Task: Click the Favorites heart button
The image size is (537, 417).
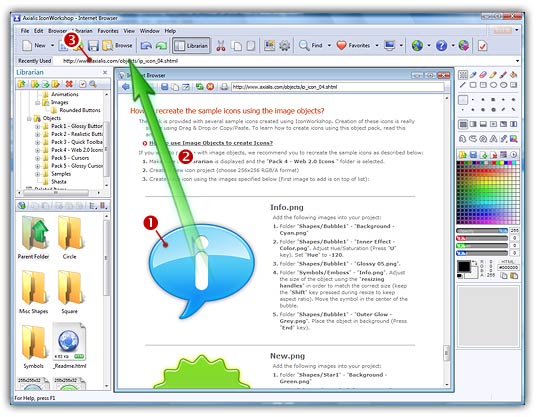Action: [354, 46]
